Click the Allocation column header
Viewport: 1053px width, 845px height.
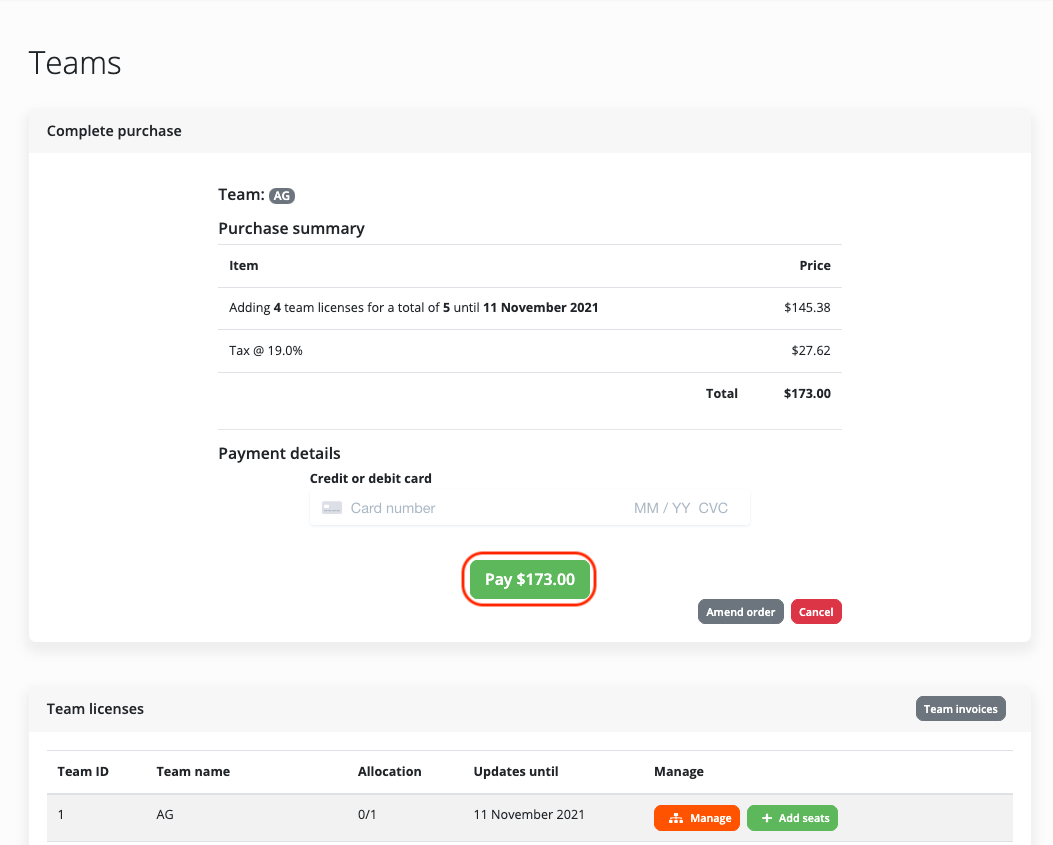(x=389, y=772)
